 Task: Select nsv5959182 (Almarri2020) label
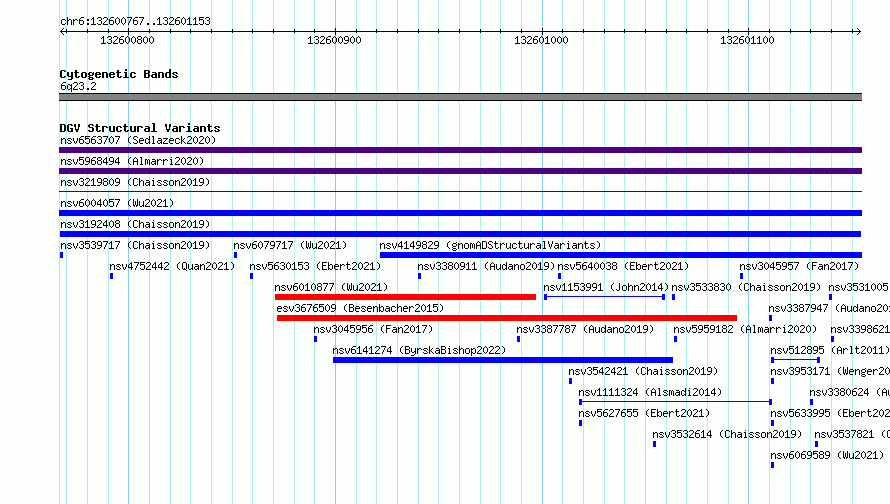(745, 329)
